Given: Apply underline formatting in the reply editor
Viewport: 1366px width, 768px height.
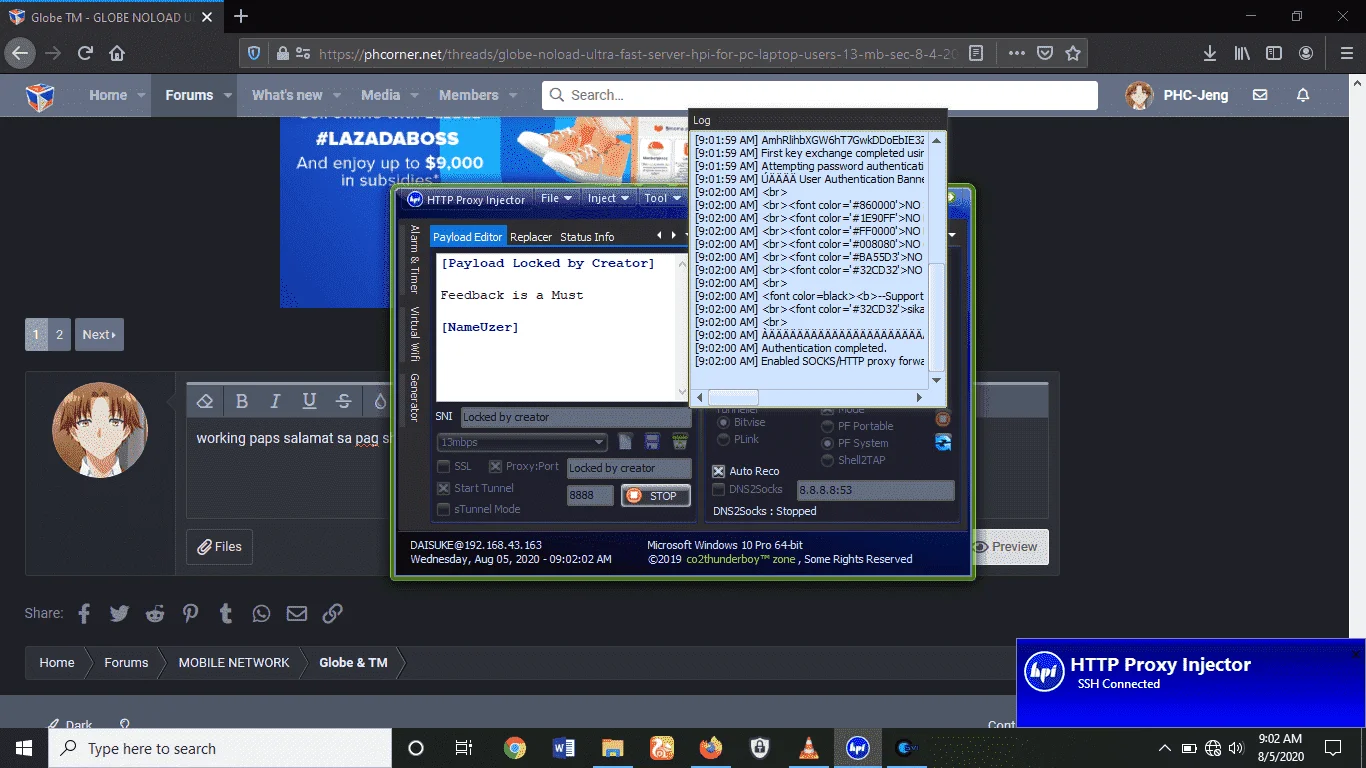Looking at the screenshot, I should 309,401.
